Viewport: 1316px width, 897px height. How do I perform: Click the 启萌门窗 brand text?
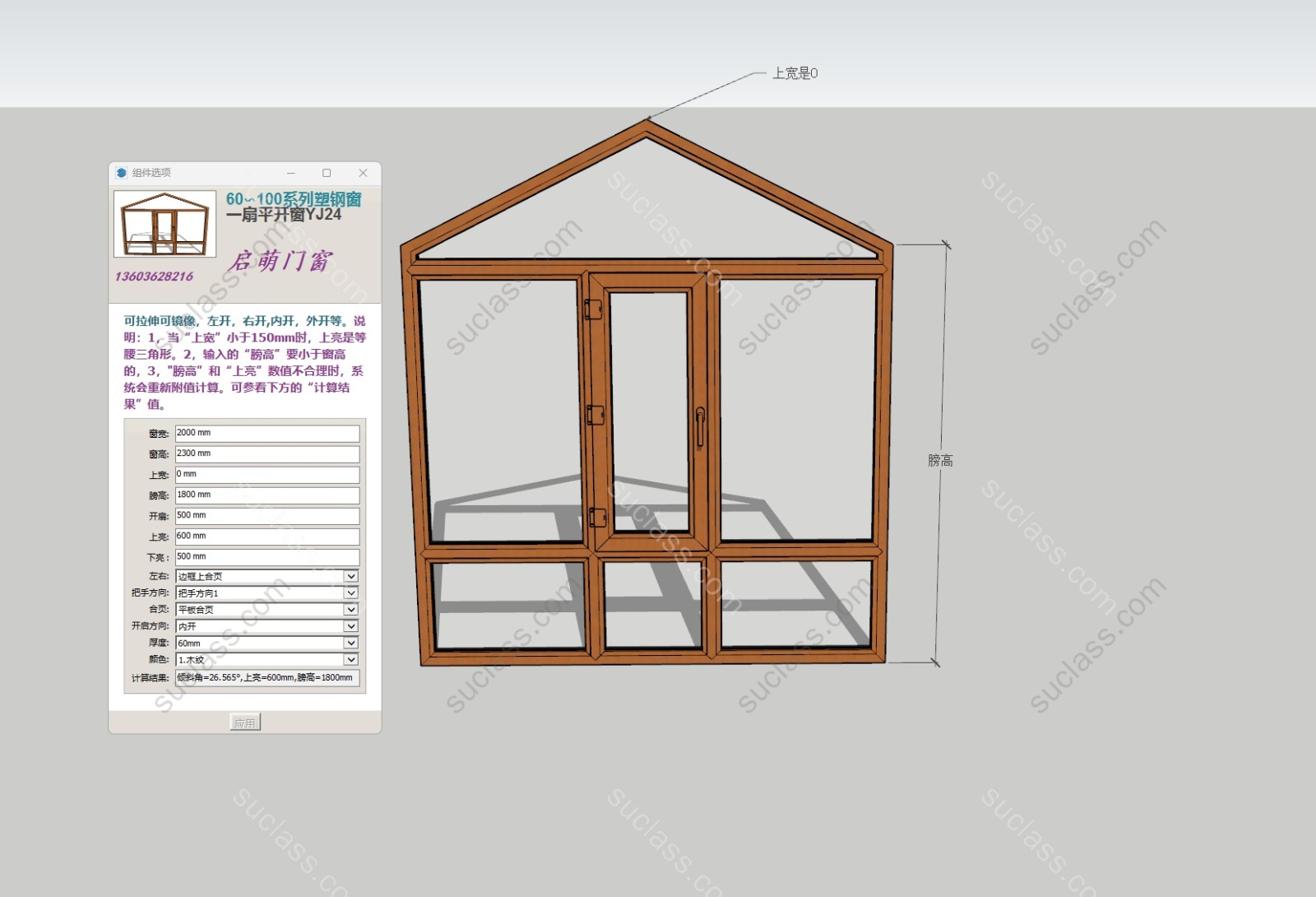pos(280,261)
